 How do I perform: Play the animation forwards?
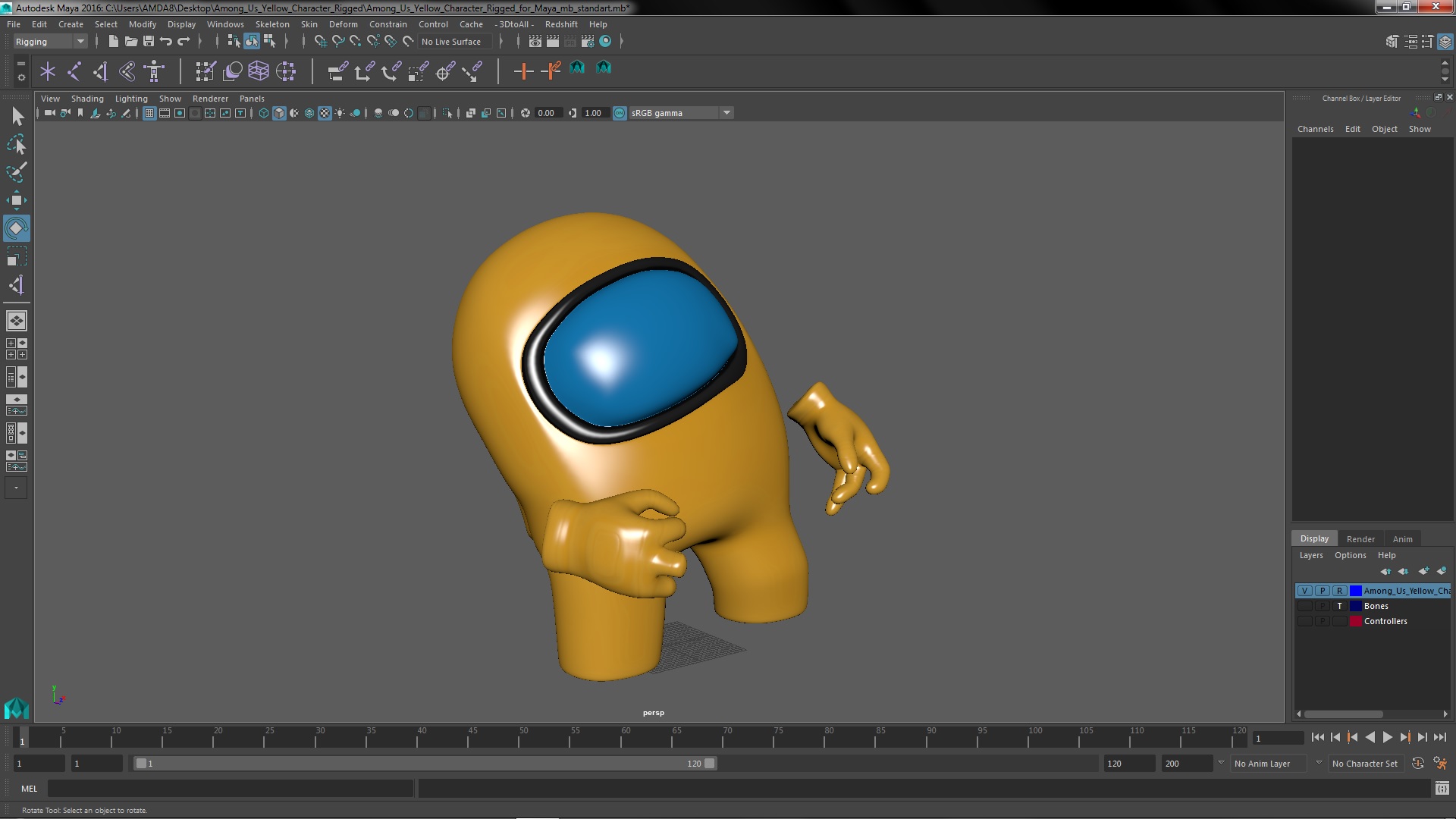1387,737
